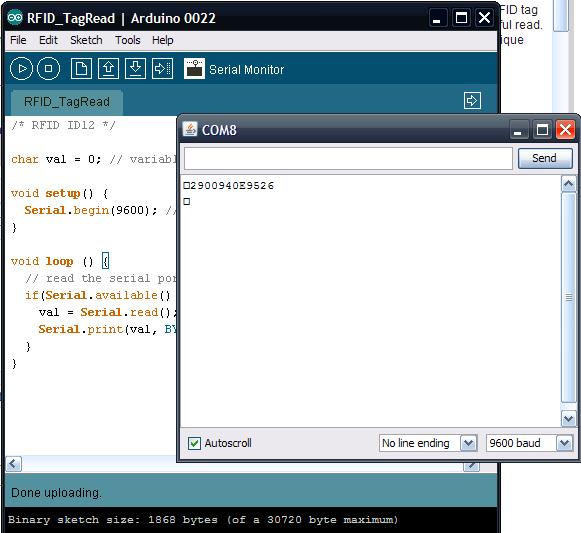The width and height of the screenshot is (581, 533).
Task: Click the 'Serial.print(val' code line
Action: coord(107,330)
